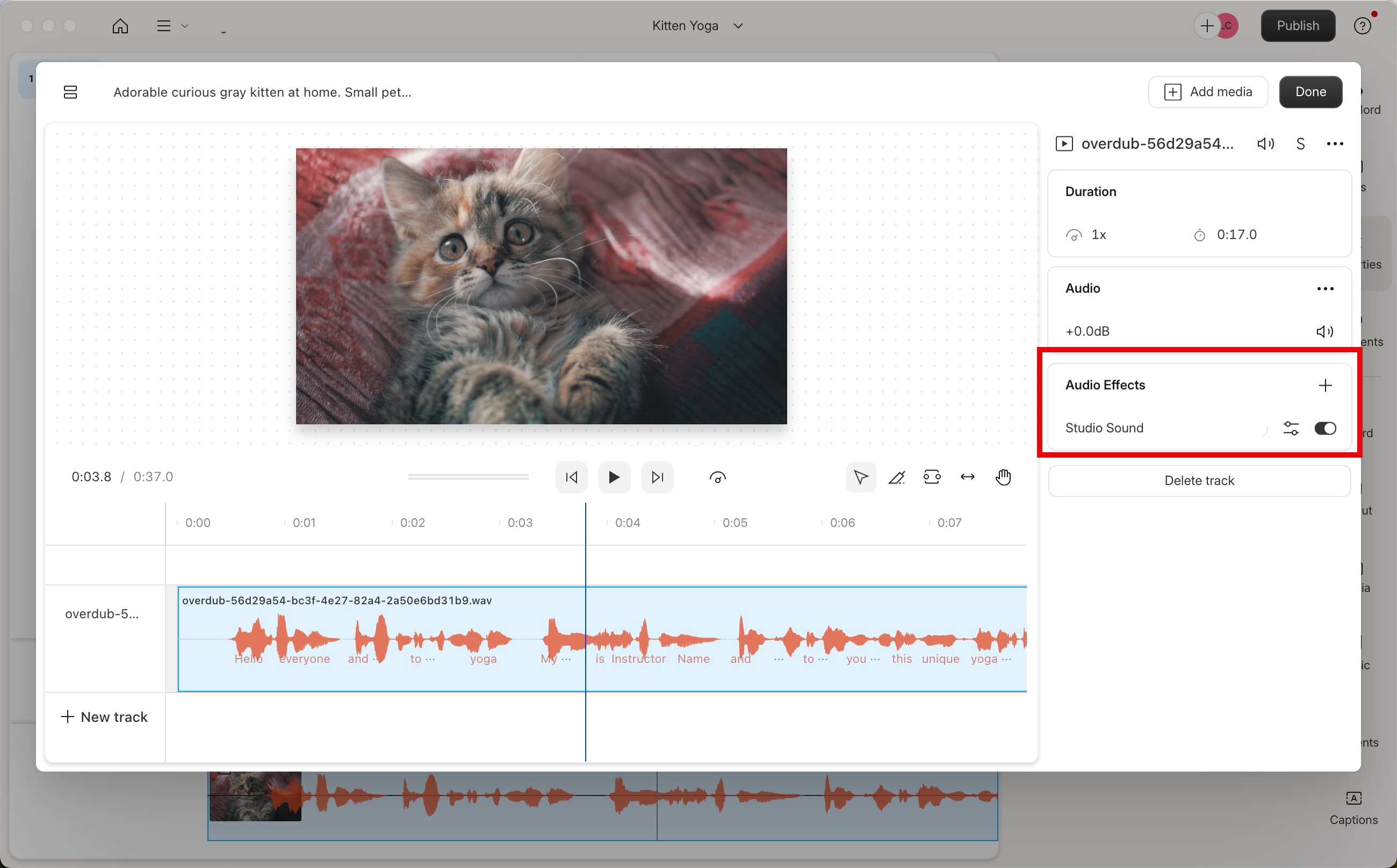Click the Audio section speaker volume icon
This screenshot has height=868, width=1397.
(1324, 331)
